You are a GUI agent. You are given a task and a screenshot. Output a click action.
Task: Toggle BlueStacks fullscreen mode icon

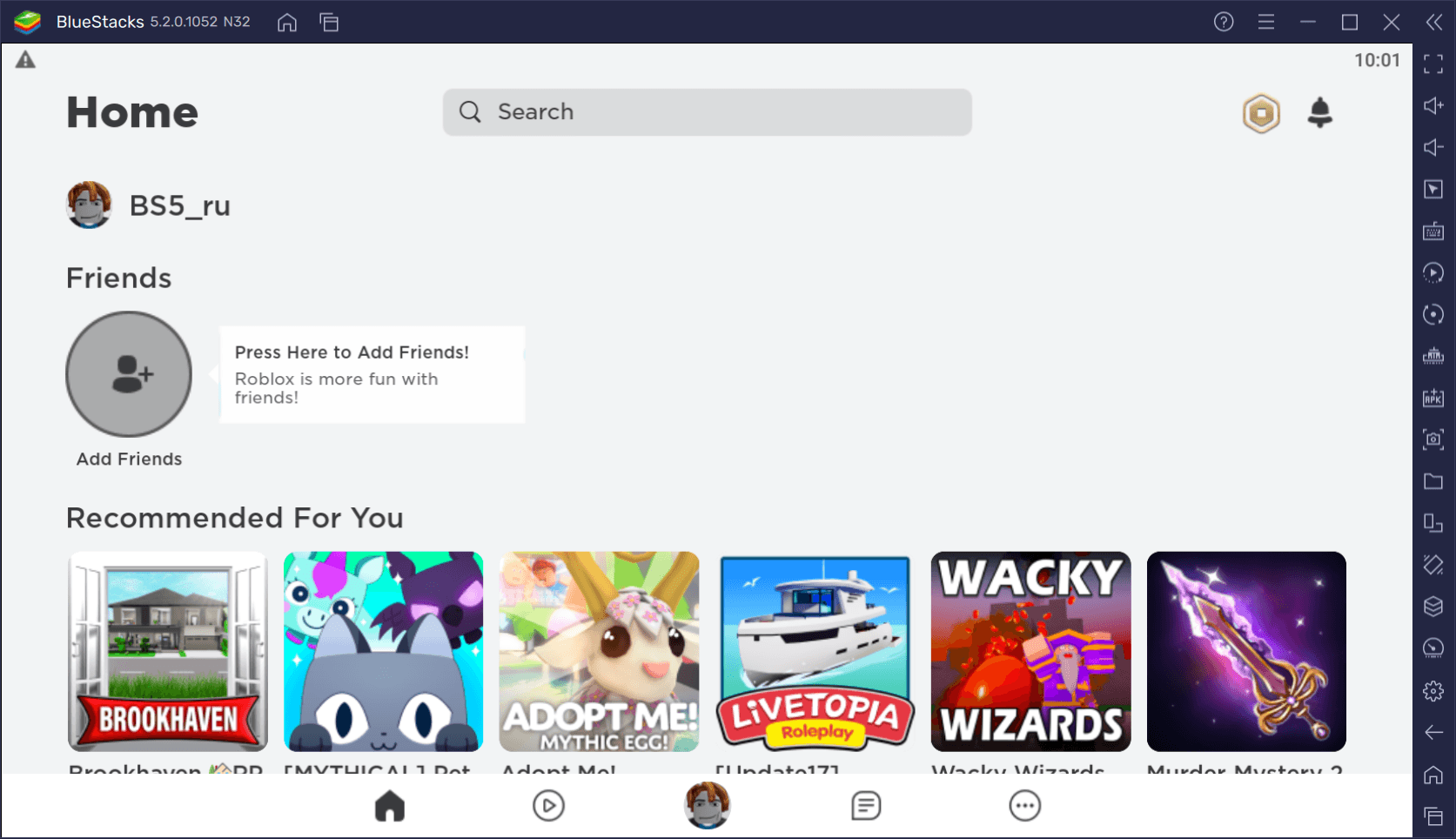(1433, 64)
